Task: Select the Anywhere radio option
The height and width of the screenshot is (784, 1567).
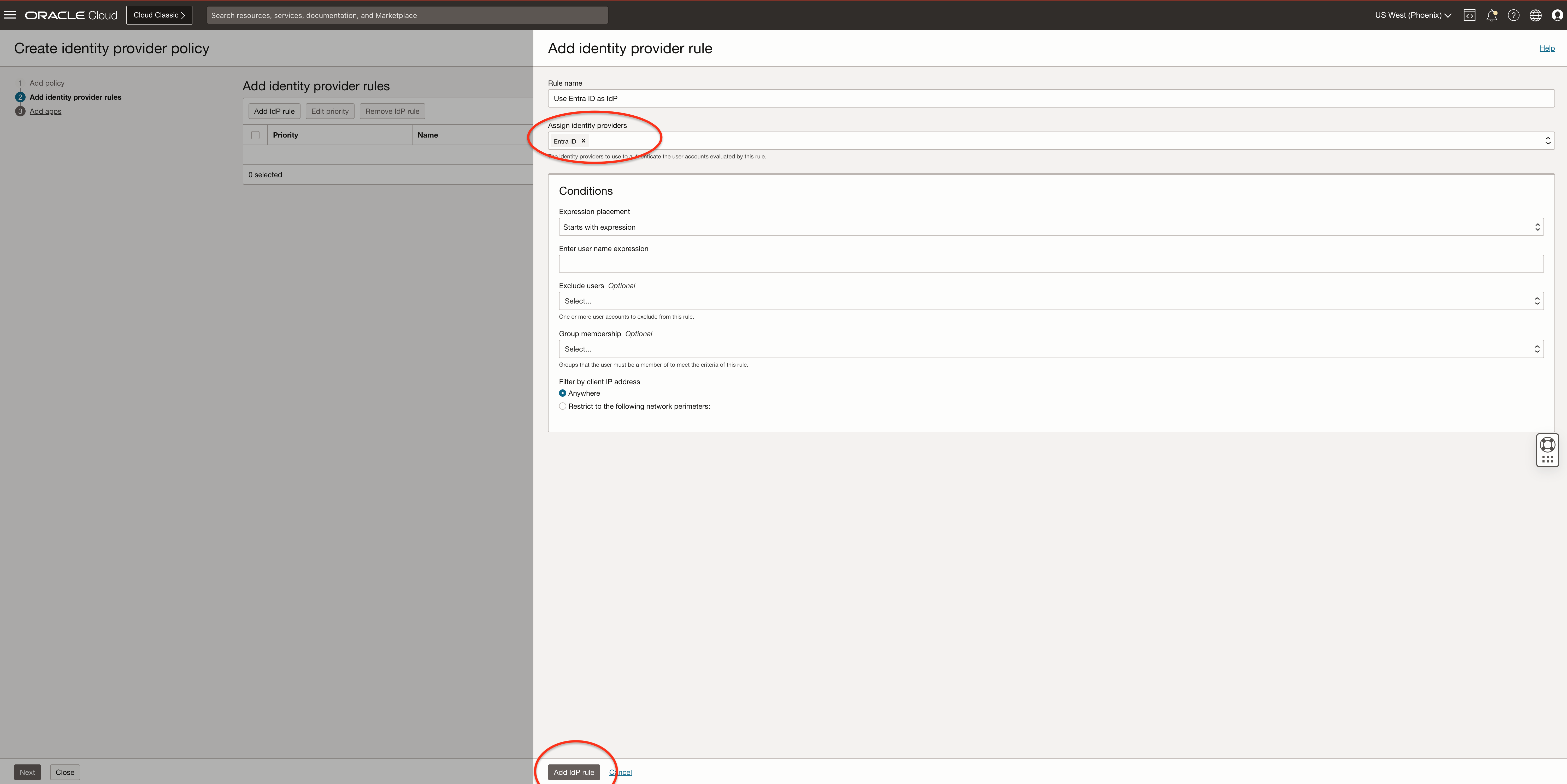Action: point(563,393)
